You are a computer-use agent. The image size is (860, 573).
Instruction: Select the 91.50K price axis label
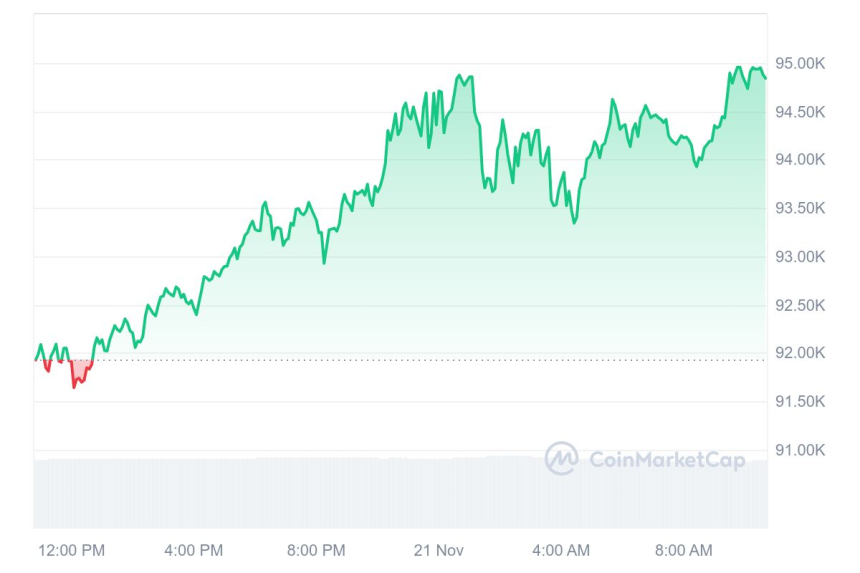coord(801,402)
